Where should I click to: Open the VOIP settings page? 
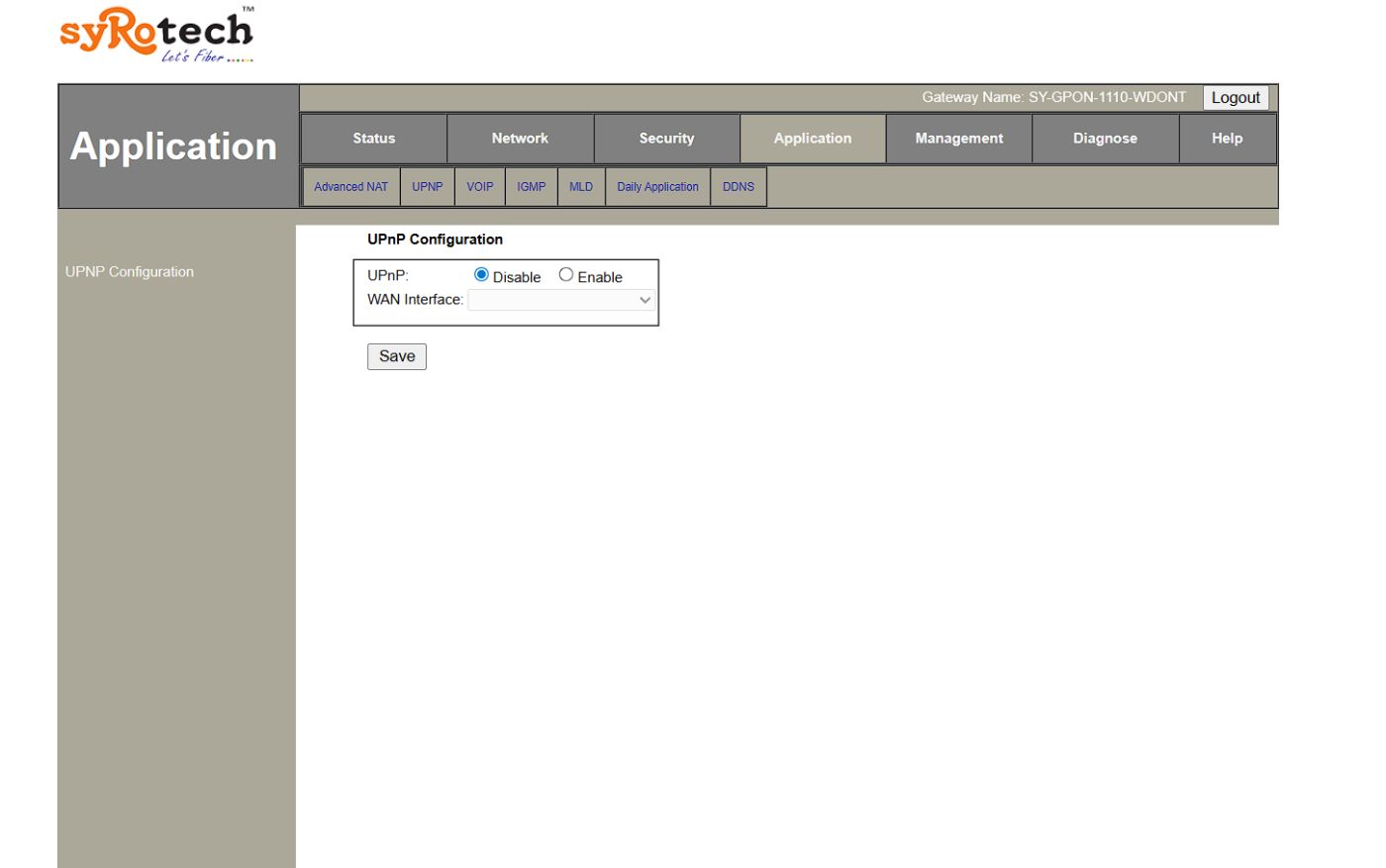coord(479,186)
